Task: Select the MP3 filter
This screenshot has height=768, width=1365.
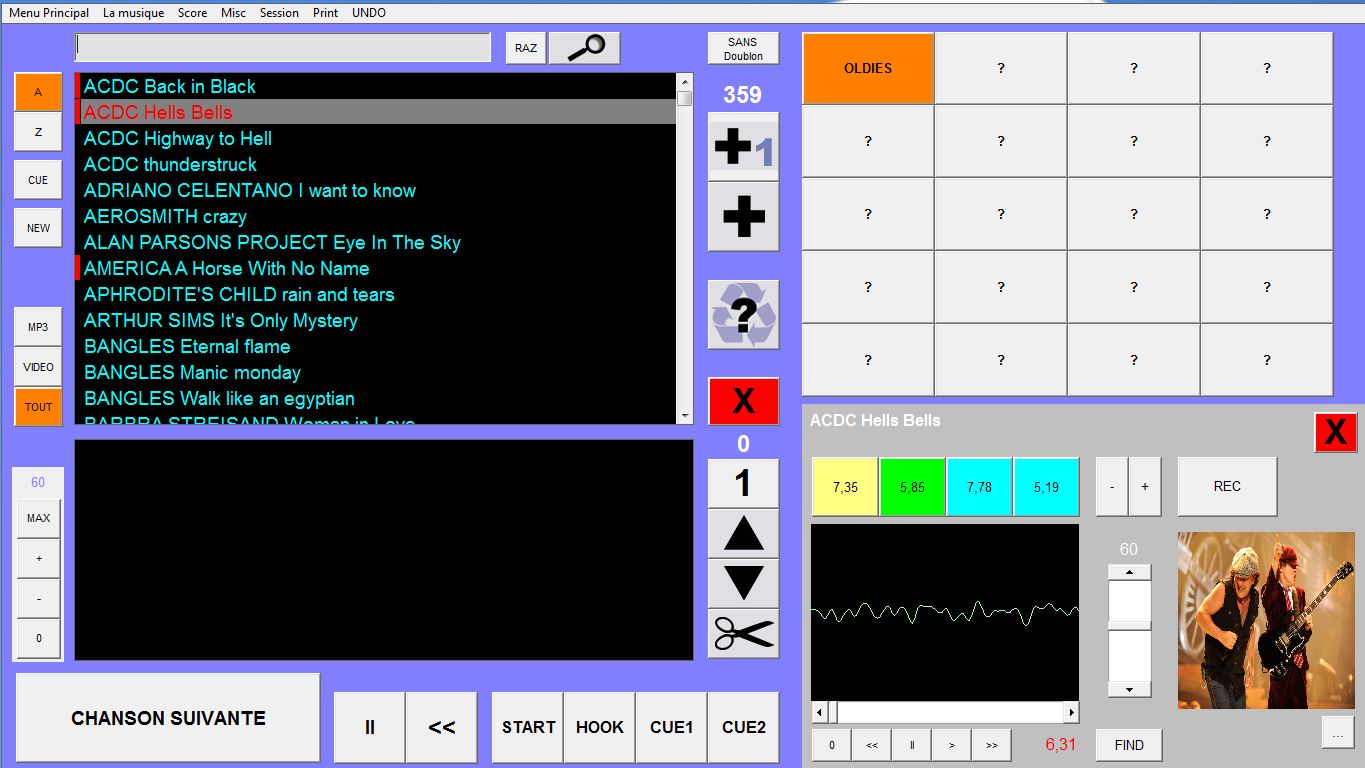Action: pyautogui.click(x=38, y=327)
